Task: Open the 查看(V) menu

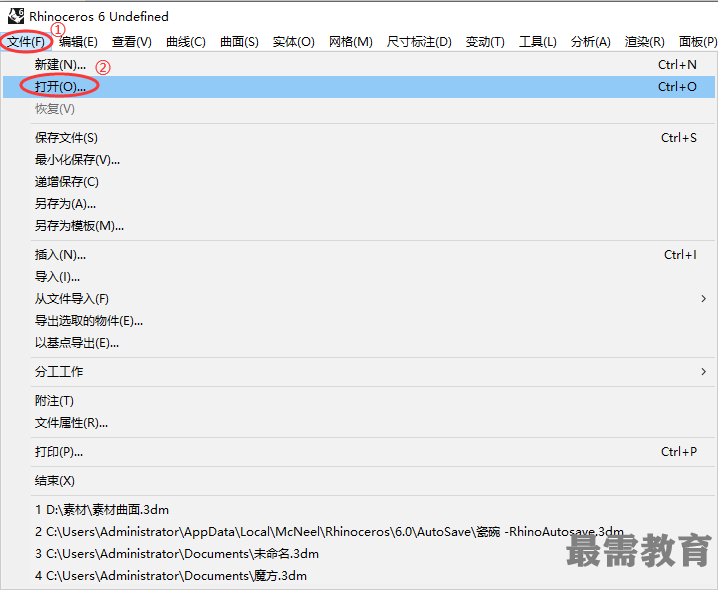Action: point(132,42)
